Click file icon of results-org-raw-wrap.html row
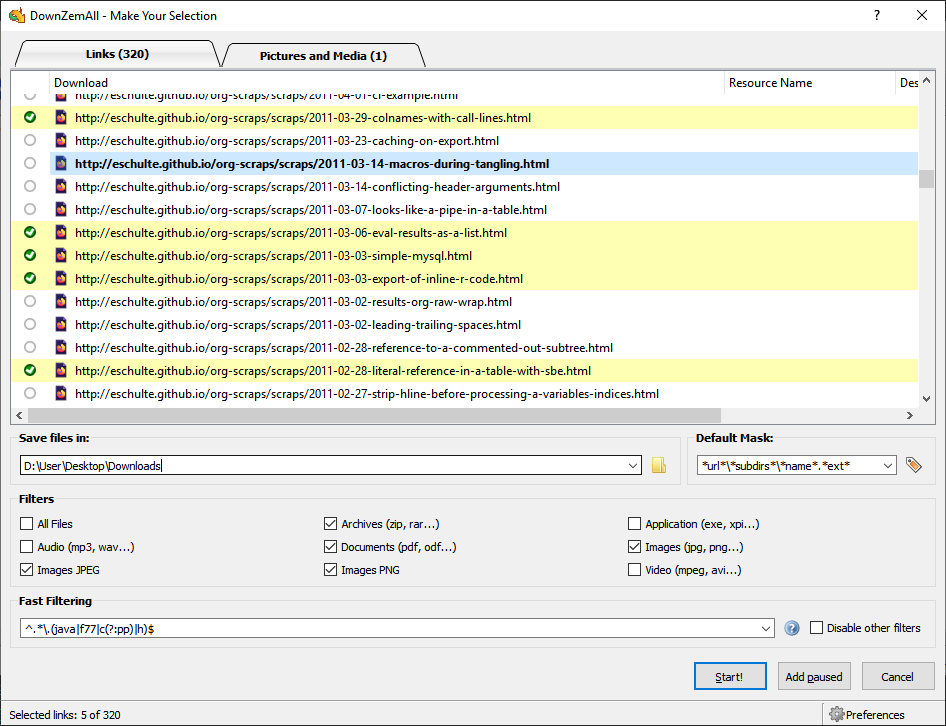The image size is (946, 726). (x=61, y=301)
